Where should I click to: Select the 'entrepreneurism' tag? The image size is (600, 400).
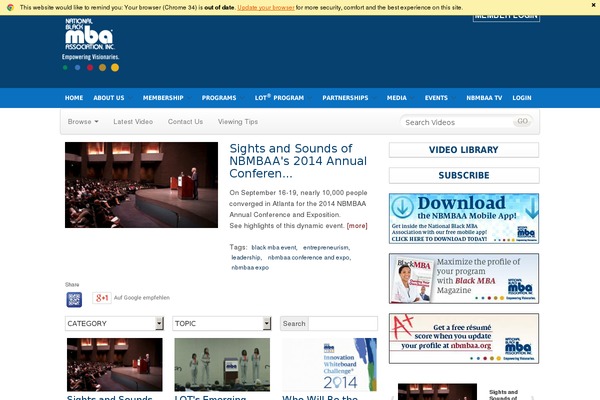(326, 248)
